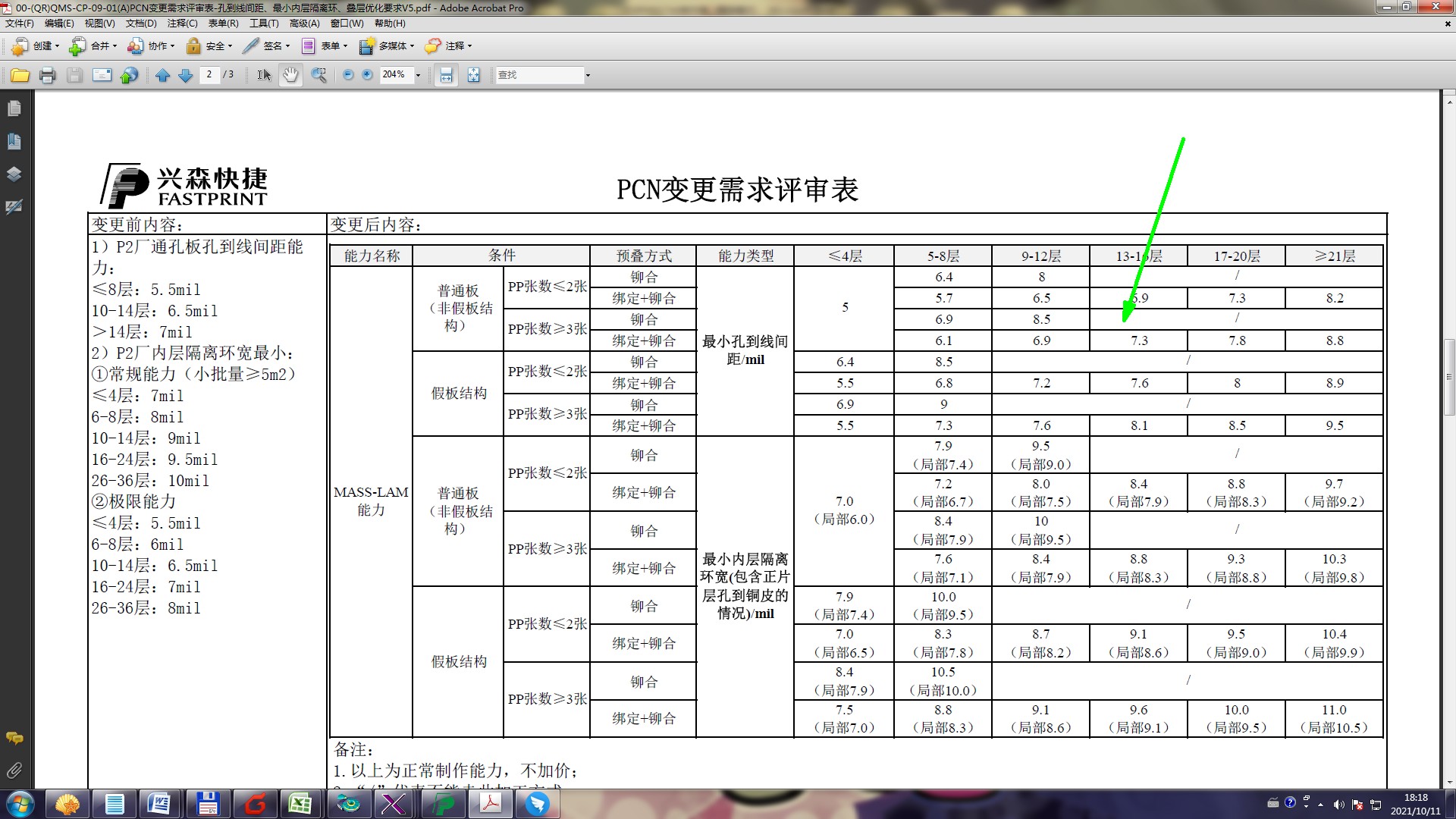This screenshot has height=819, width=1456.
Task: Open the 文档(D) menu
Action: pyautogui.click(x=141, y=24)
